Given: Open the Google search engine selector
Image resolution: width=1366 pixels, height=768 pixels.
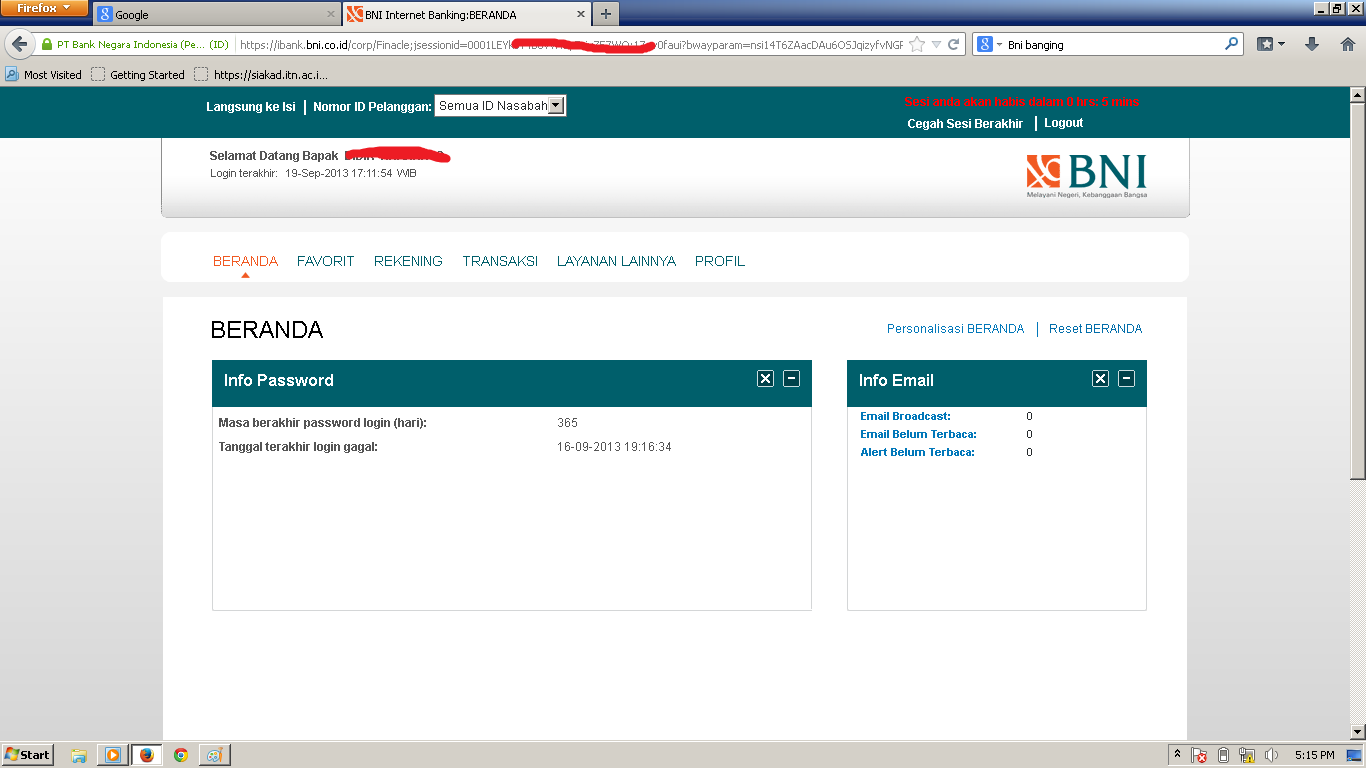Looking at the screenshot, I should 989,45.
